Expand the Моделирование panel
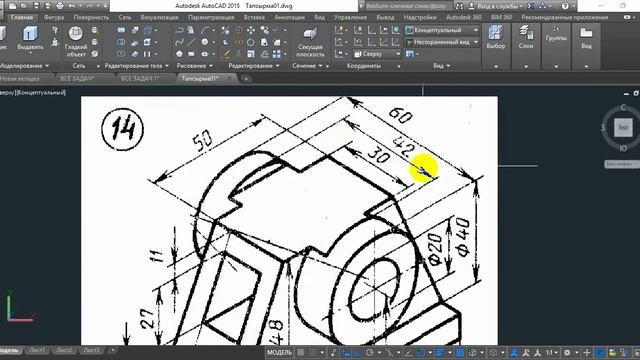 pos(23,66)
